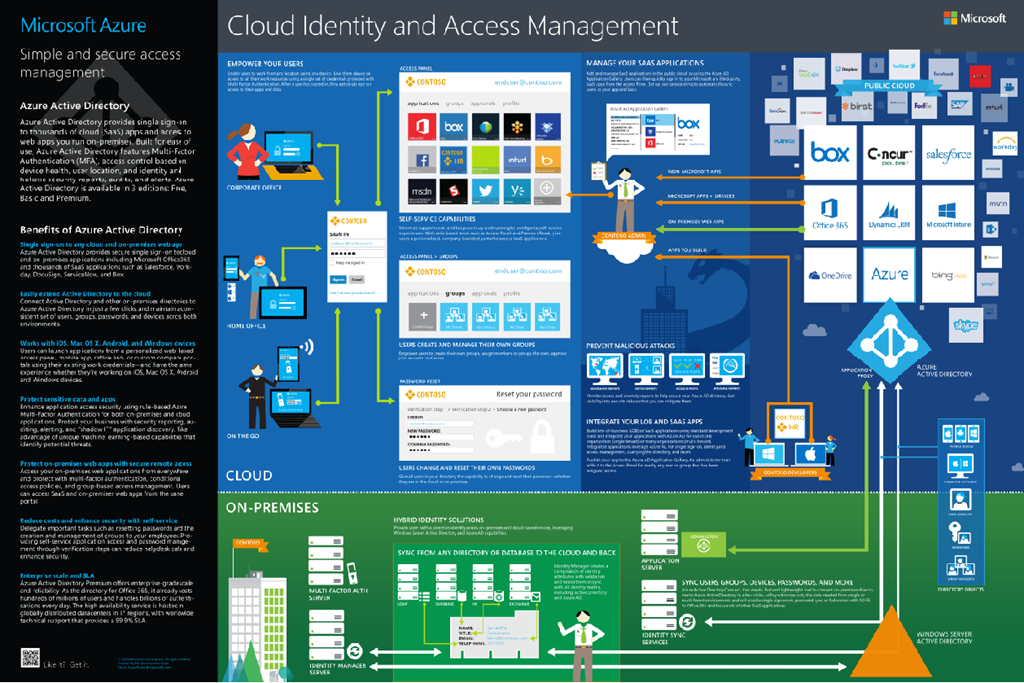Select the Twitter tile in the Access Panel
The height and width of the screenshot is (683, 1024).
486,190
